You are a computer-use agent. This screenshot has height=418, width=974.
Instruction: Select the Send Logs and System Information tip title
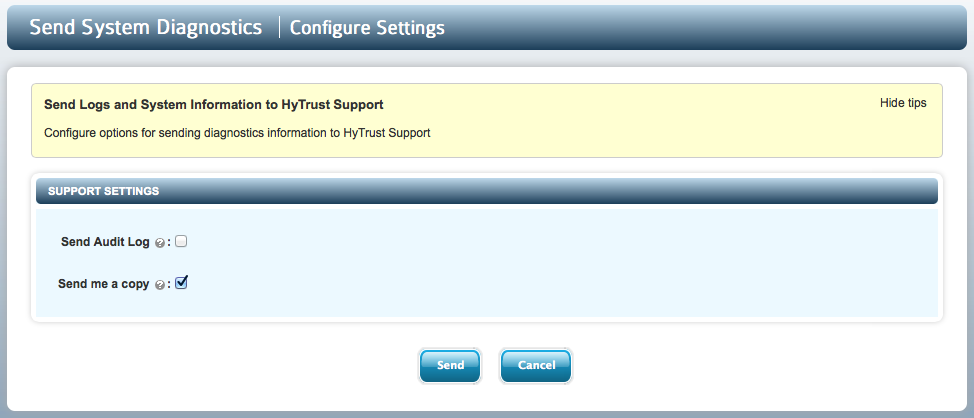coord(214,105)
